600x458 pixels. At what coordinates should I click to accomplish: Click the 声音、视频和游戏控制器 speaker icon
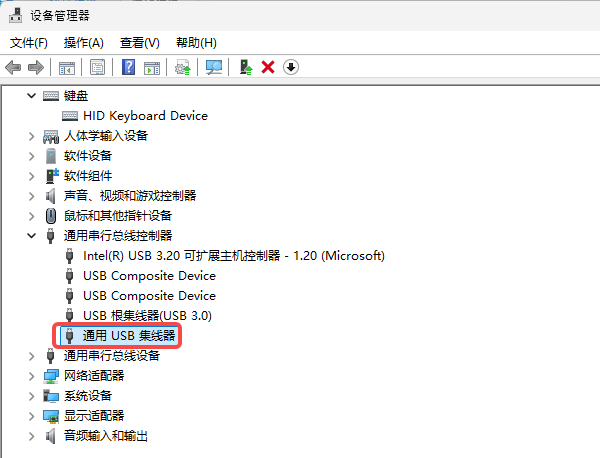tap(51, 196)
